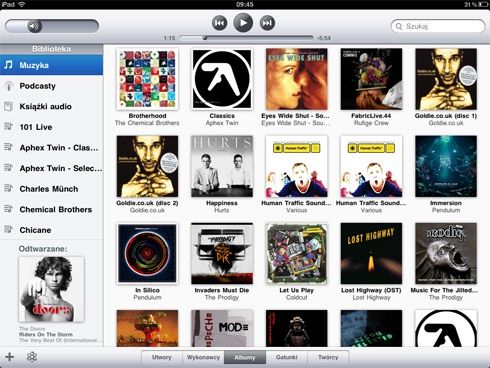The width and height of the screenshot is (490, 368).
Task: Click 'Coldcut' artist text
Action: [297, 297]
